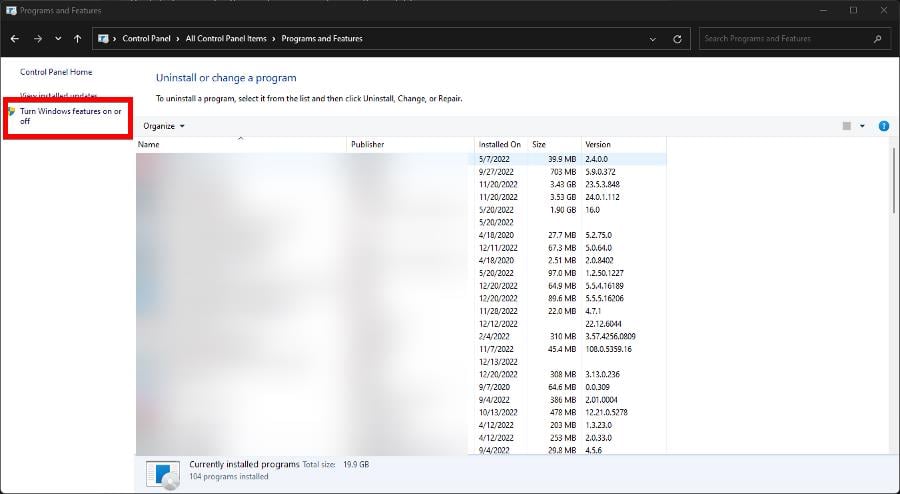900x494 pixels.
Task: Click the installed programs icon in status bar
Action: pos(163,475)
